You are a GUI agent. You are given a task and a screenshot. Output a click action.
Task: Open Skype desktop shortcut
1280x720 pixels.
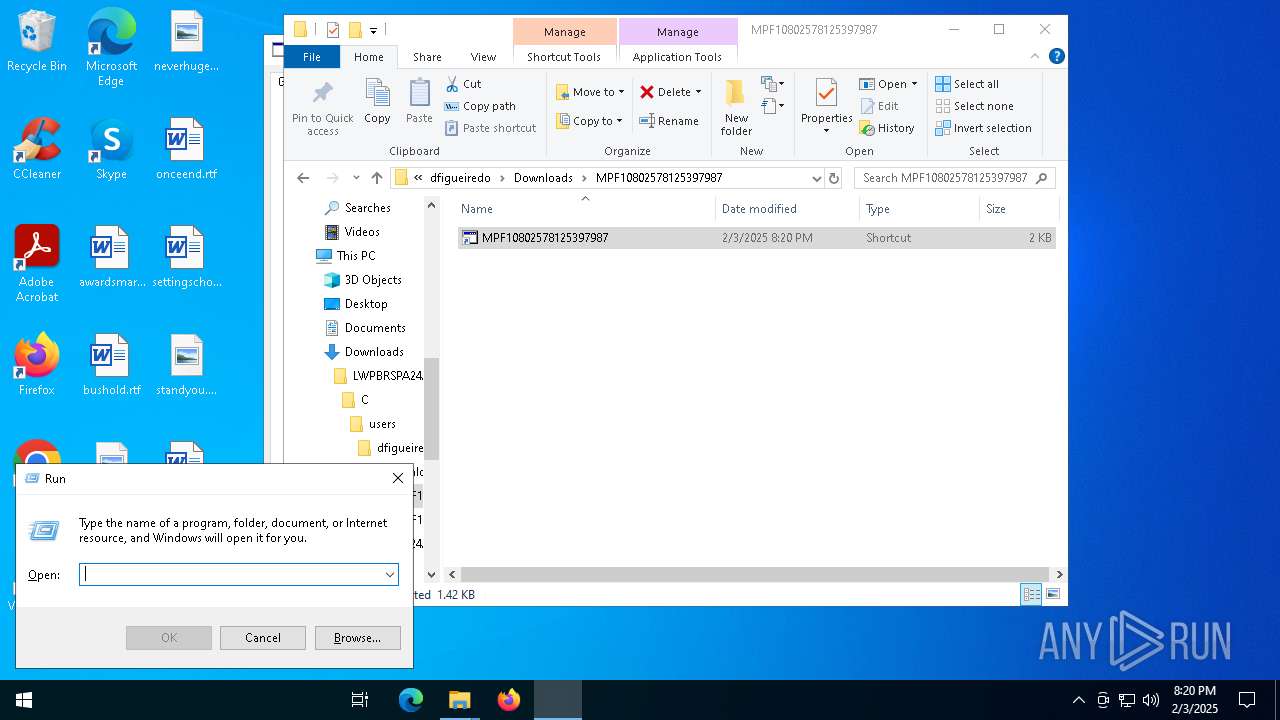[111, 149]
